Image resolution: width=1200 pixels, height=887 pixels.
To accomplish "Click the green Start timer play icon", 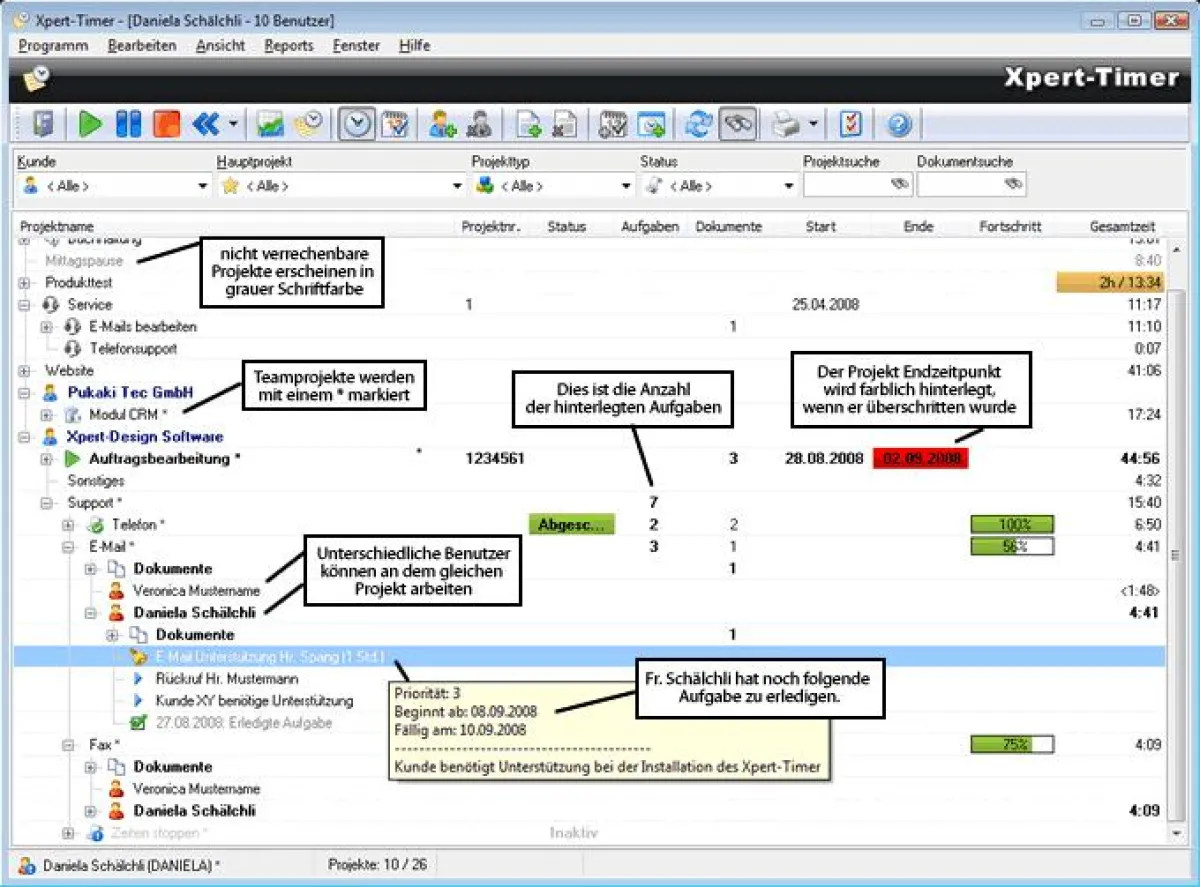I will (x=91, y=124).
